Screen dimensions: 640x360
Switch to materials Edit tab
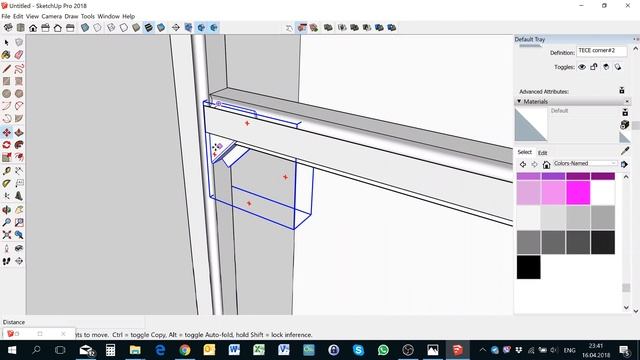542,153
